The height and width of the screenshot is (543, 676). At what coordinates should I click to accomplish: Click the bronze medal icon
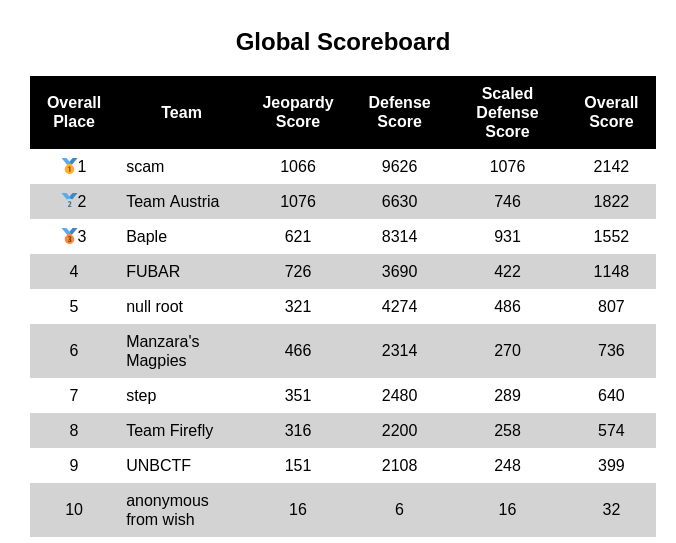(69, 236)
